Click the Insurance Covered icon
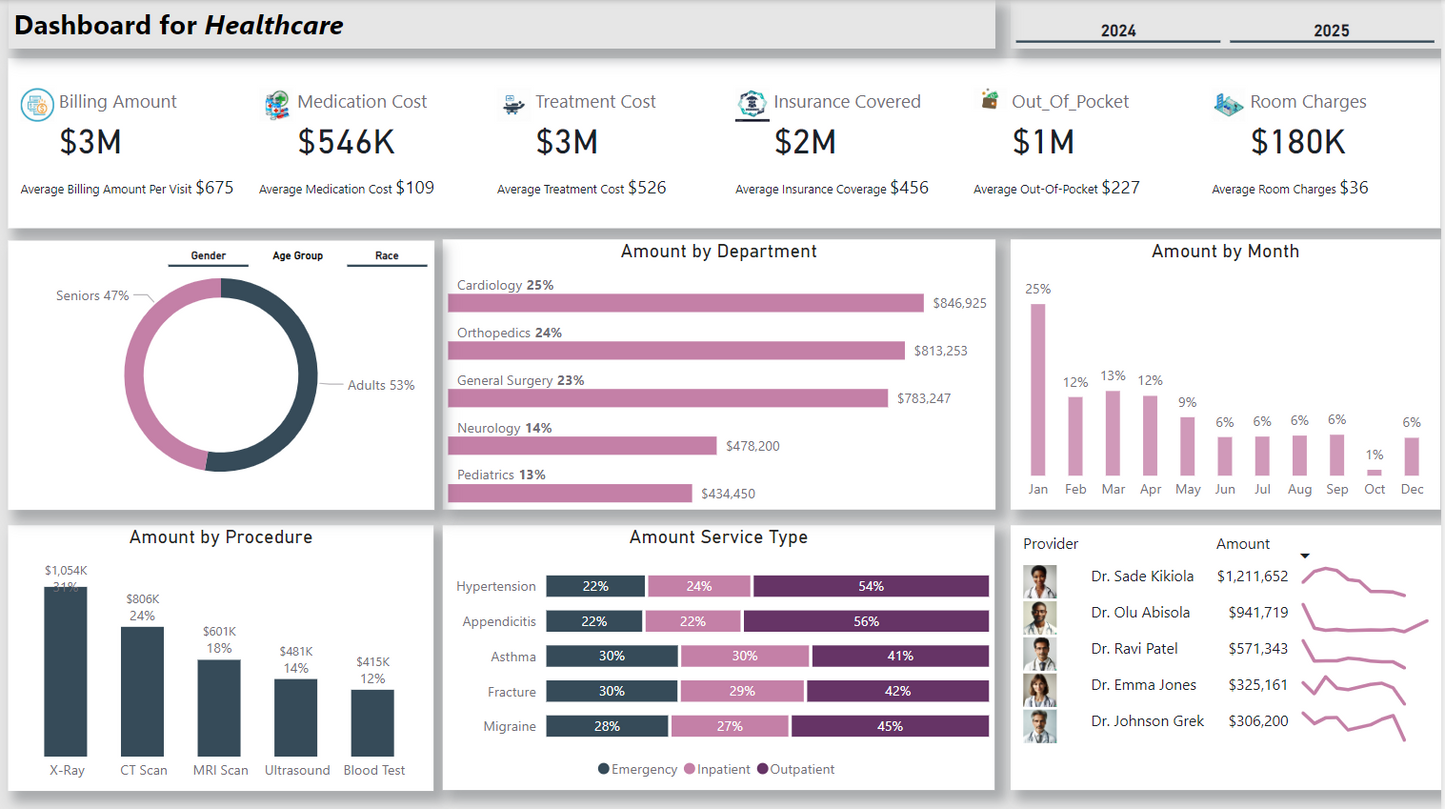The height and width of the screenshot is (809, 1445). [752, 103]
